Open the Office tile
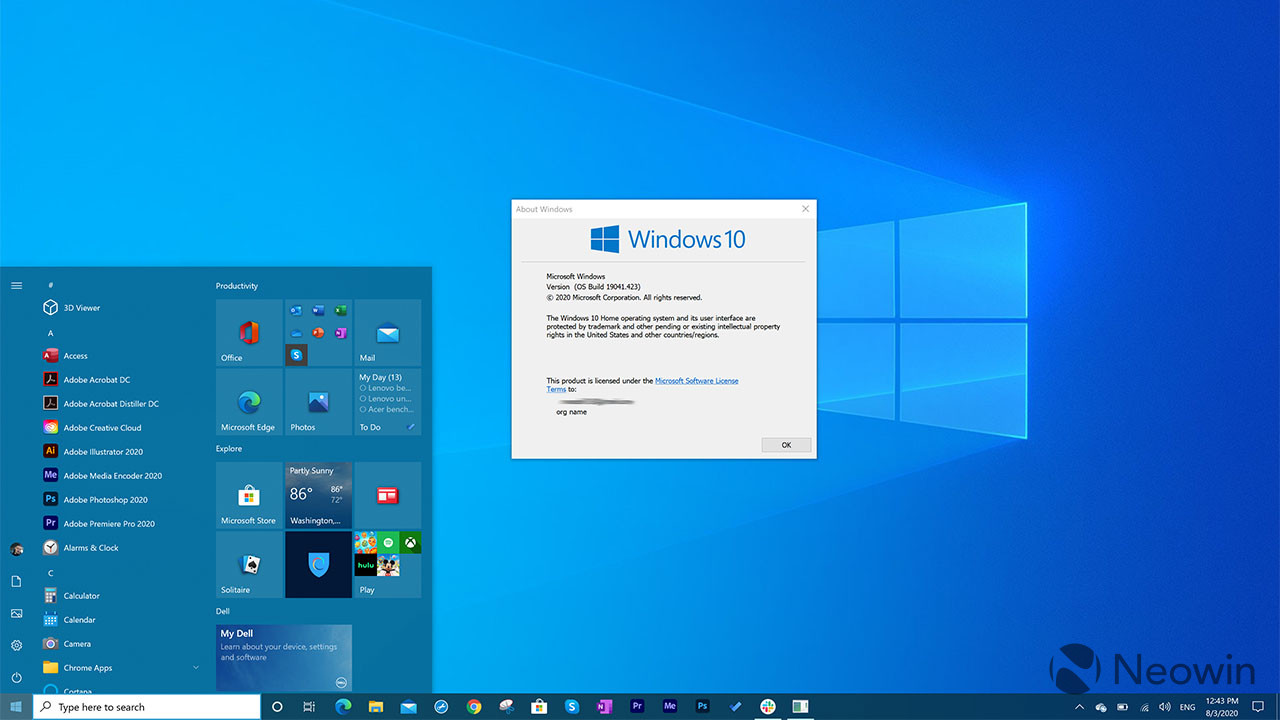The image size is (1280, 720). 249,333
